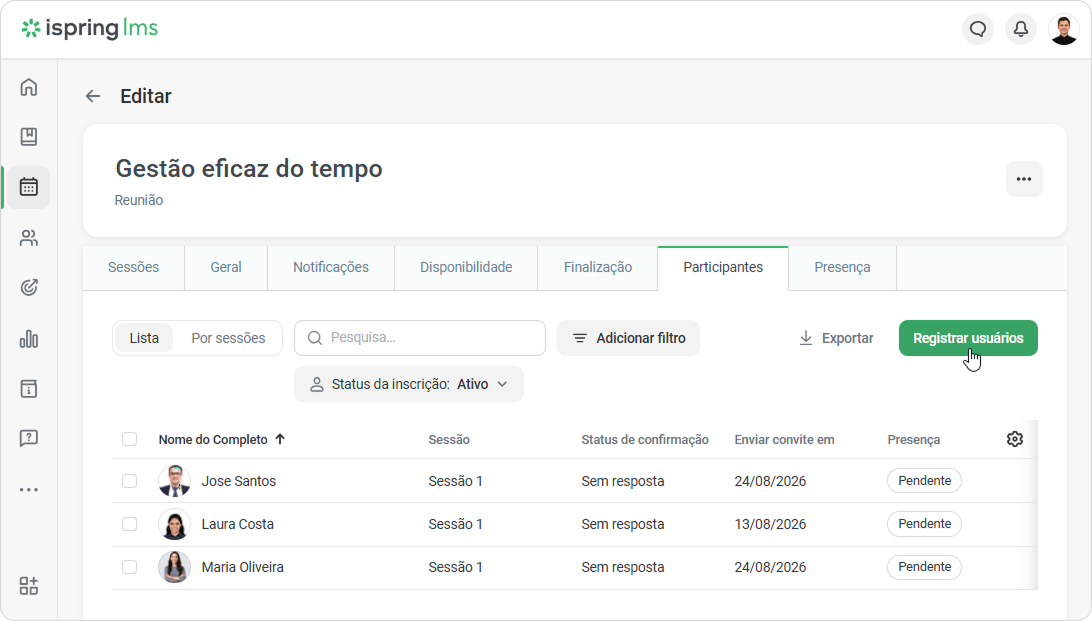
Task: Open the chat messages icon in header
Action: (978, 29)
